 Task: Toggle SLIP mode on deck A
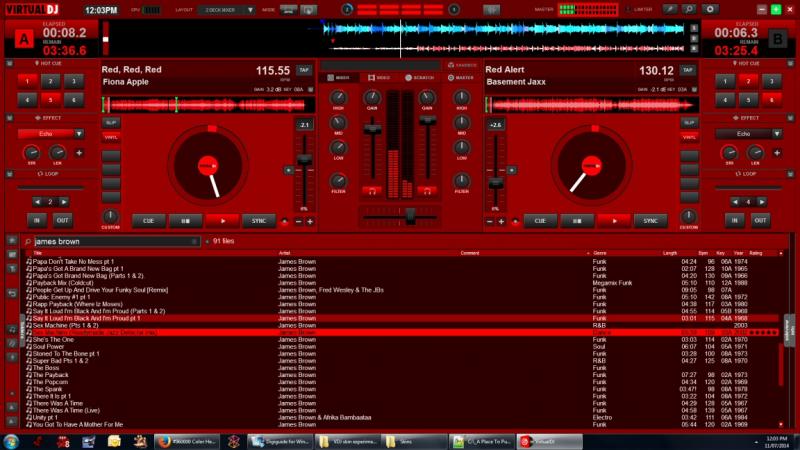(x=111, y=123)
